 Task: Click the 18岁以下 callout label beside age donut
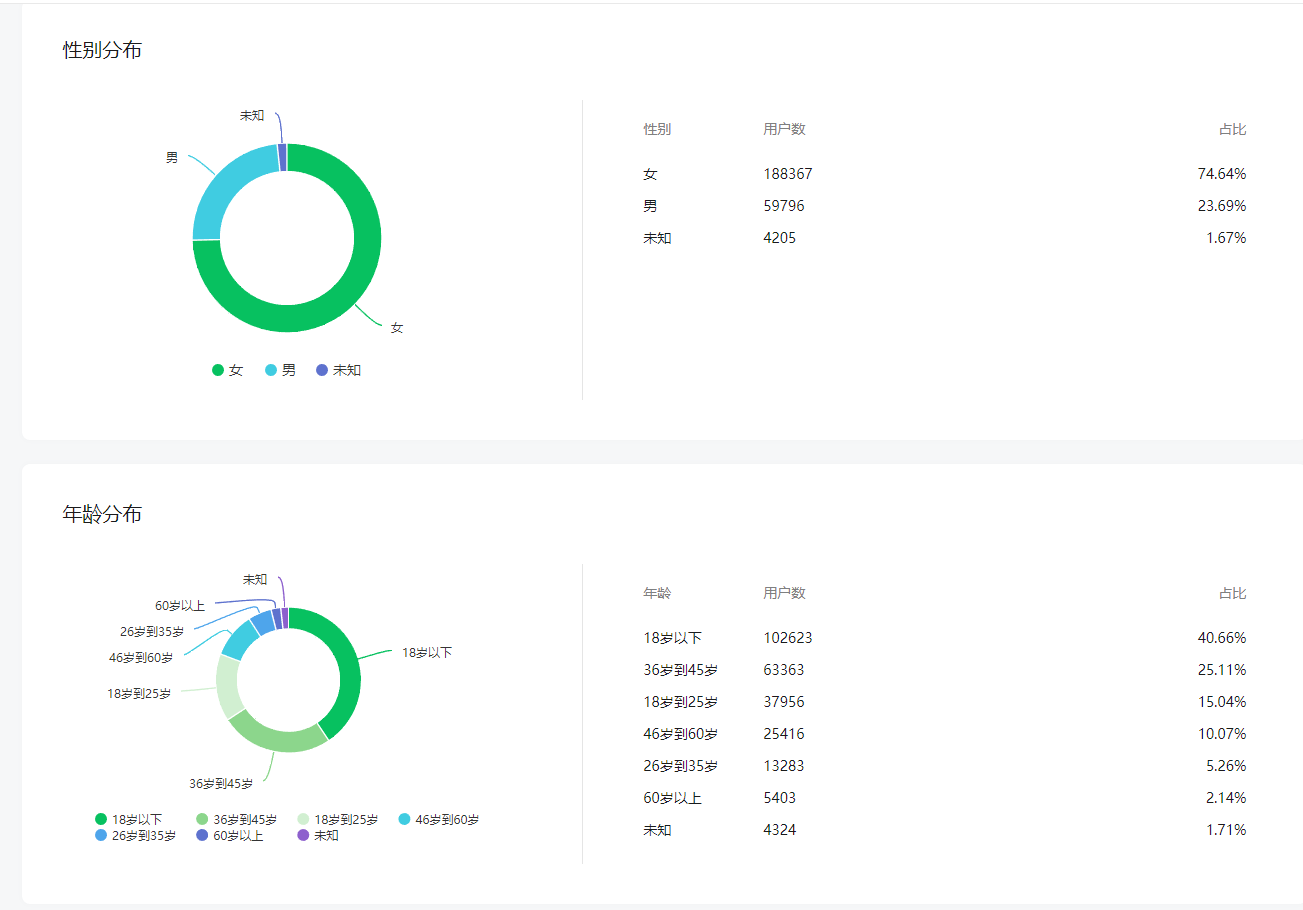click(427, 652)
